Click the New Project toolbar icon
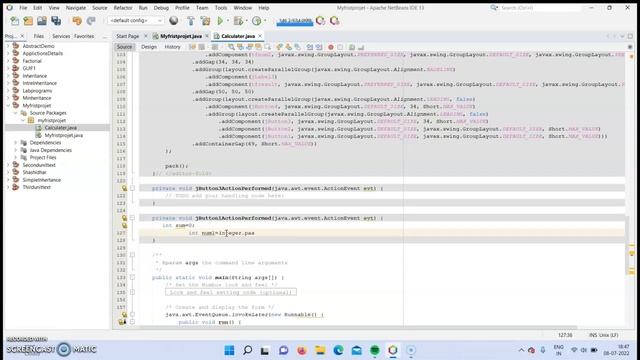This screenshot has width=640, height=360. [x=28, y=20]
